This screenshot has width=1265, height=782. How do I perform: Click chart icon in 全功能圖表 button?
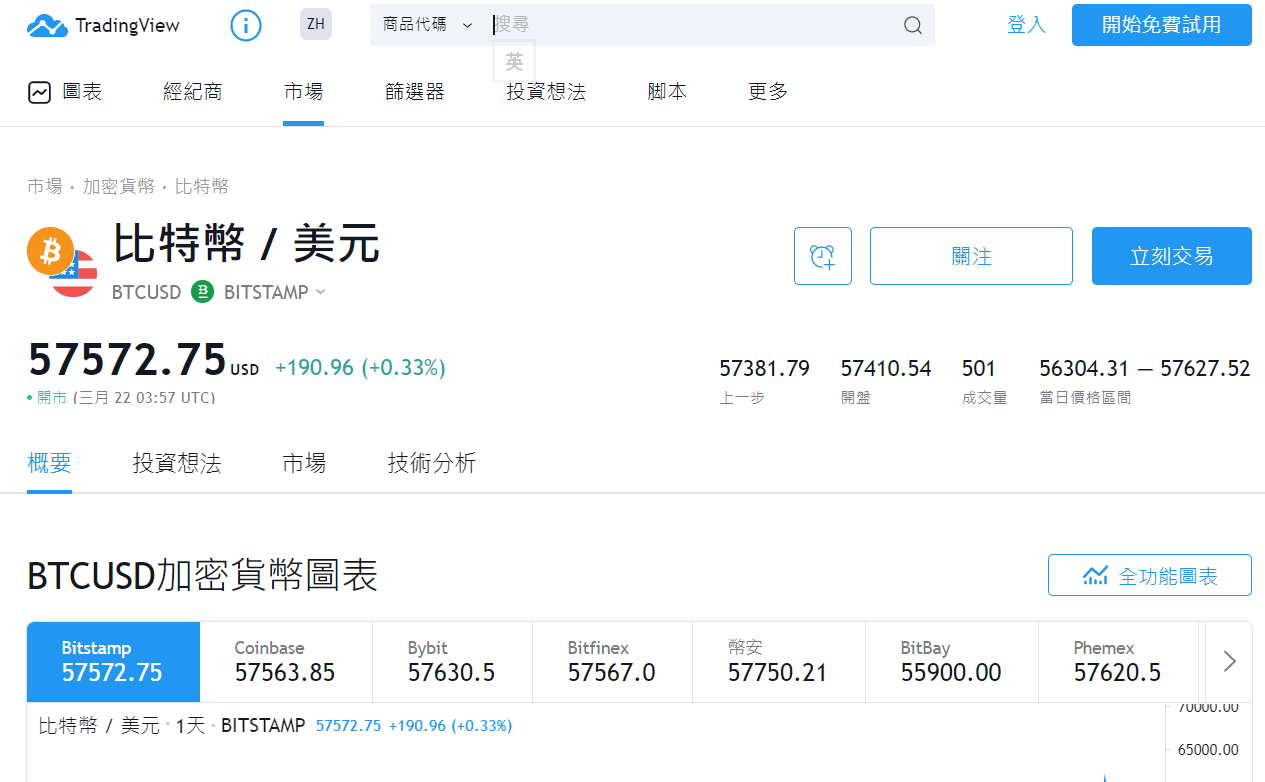point(1096,576)
